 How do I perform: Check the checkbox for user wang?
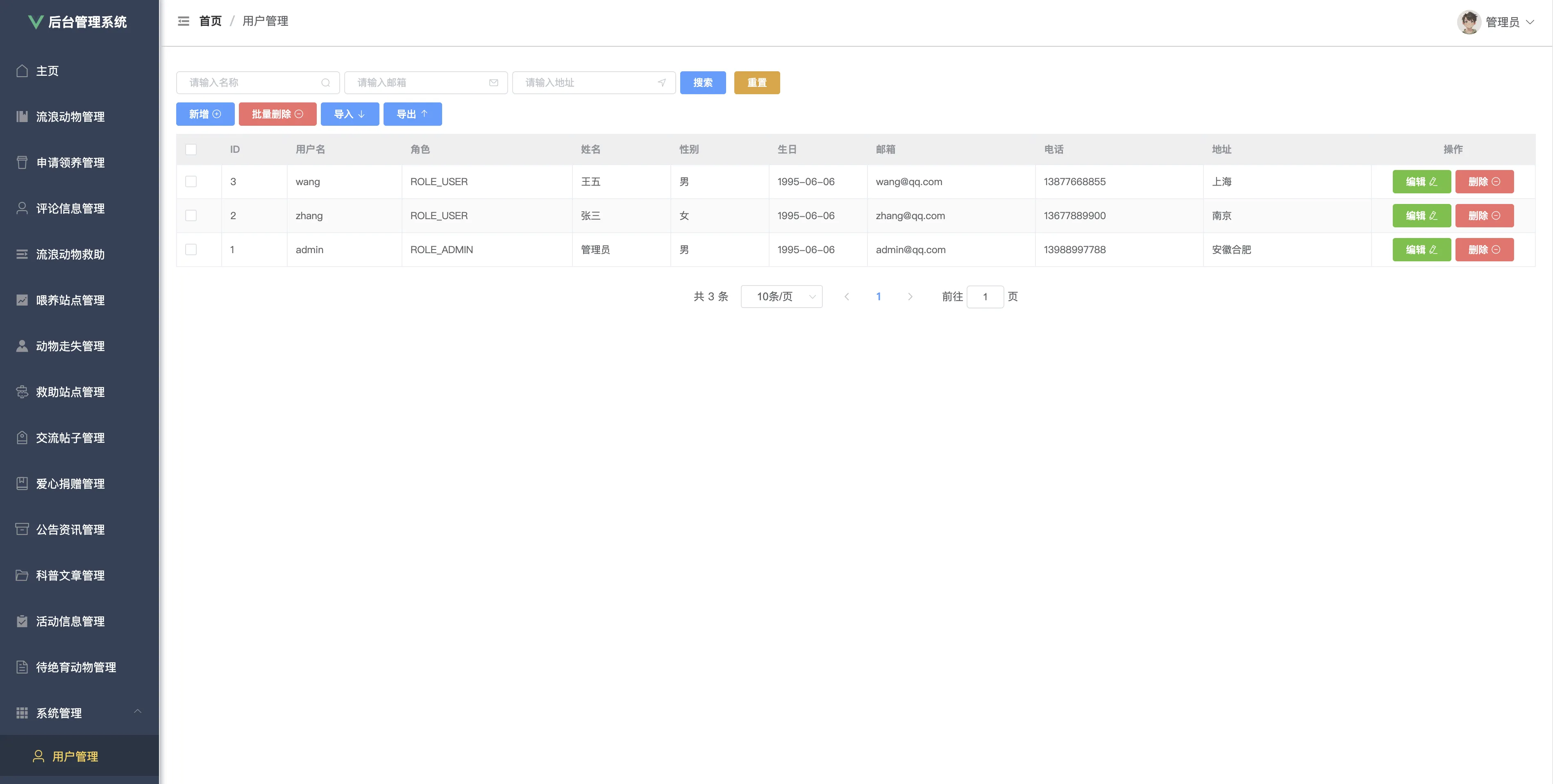click(x=191, y=181)
